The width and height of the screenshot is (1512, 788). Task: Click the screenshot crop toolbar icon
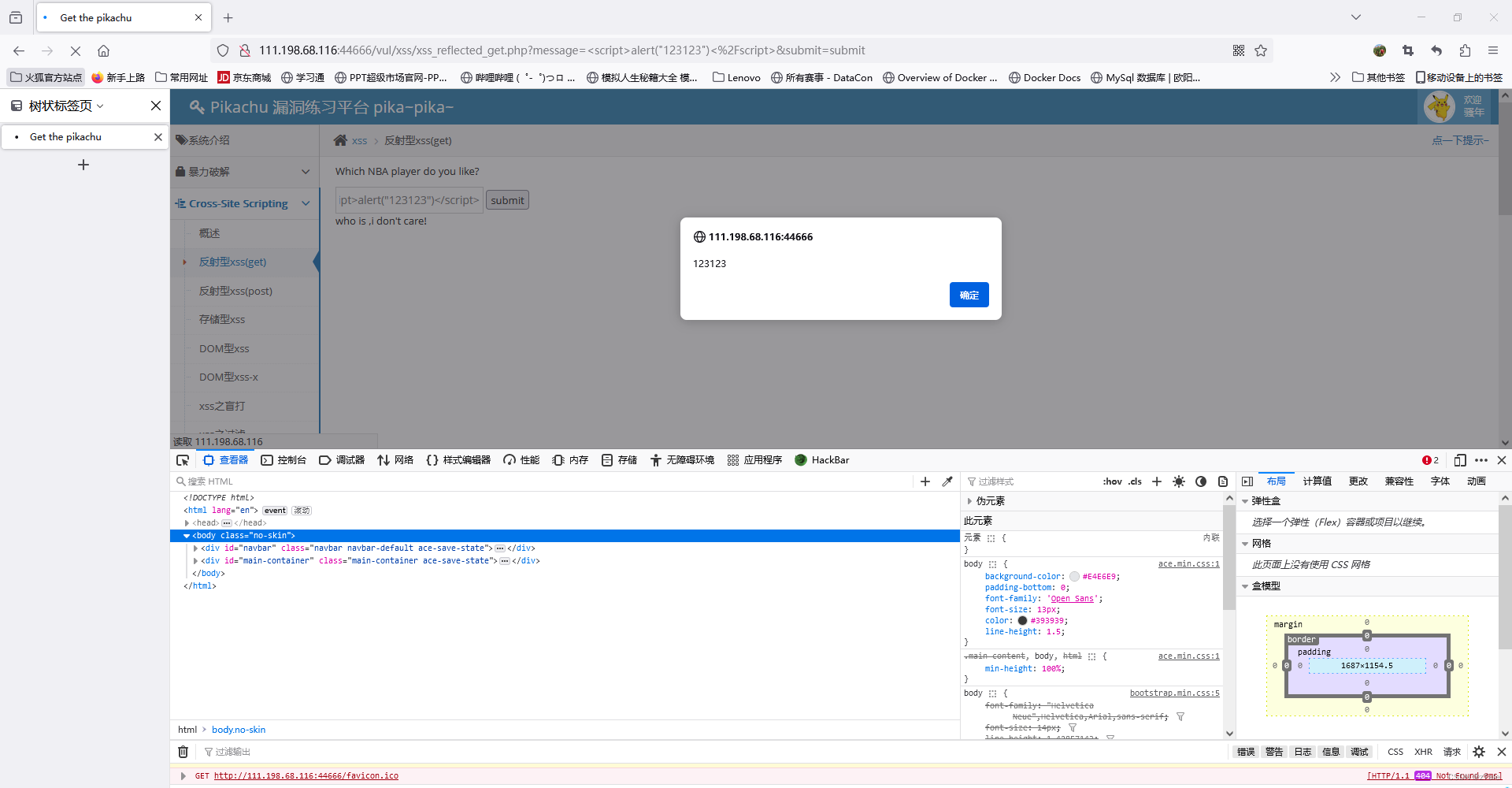point(1408,50)
